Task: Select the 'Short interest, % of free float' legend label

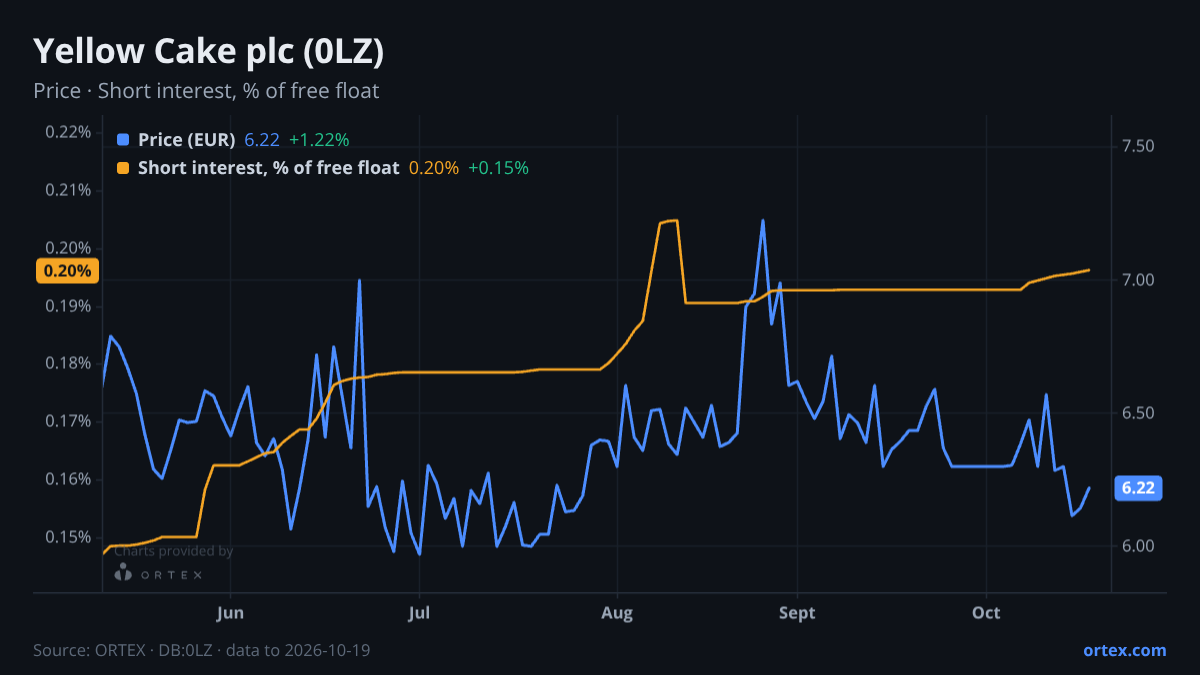Action: (268, 168)
